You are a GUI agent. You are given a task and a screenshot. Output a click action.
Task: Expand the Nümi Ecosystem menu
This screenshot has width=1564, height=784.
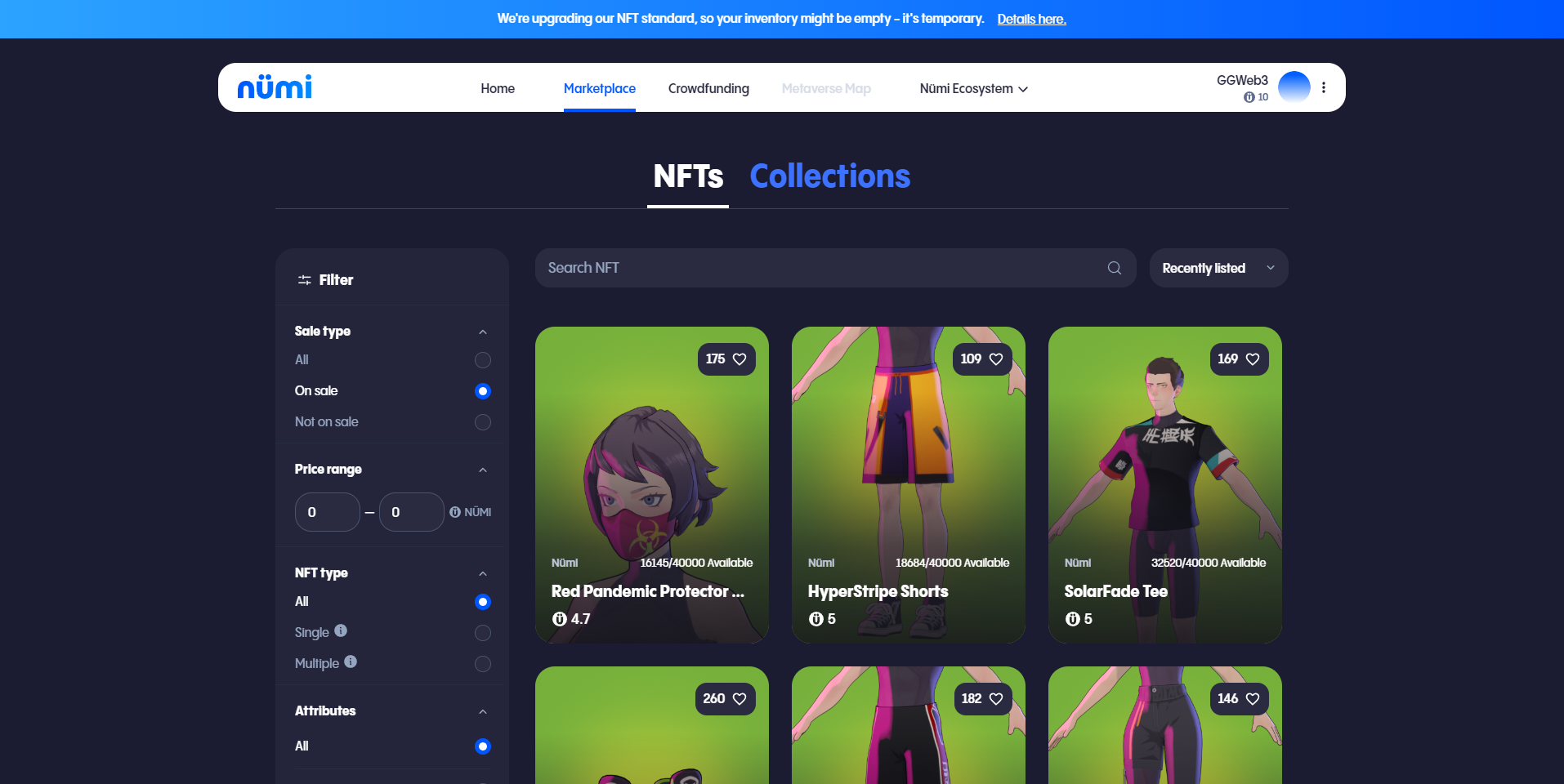973,88
